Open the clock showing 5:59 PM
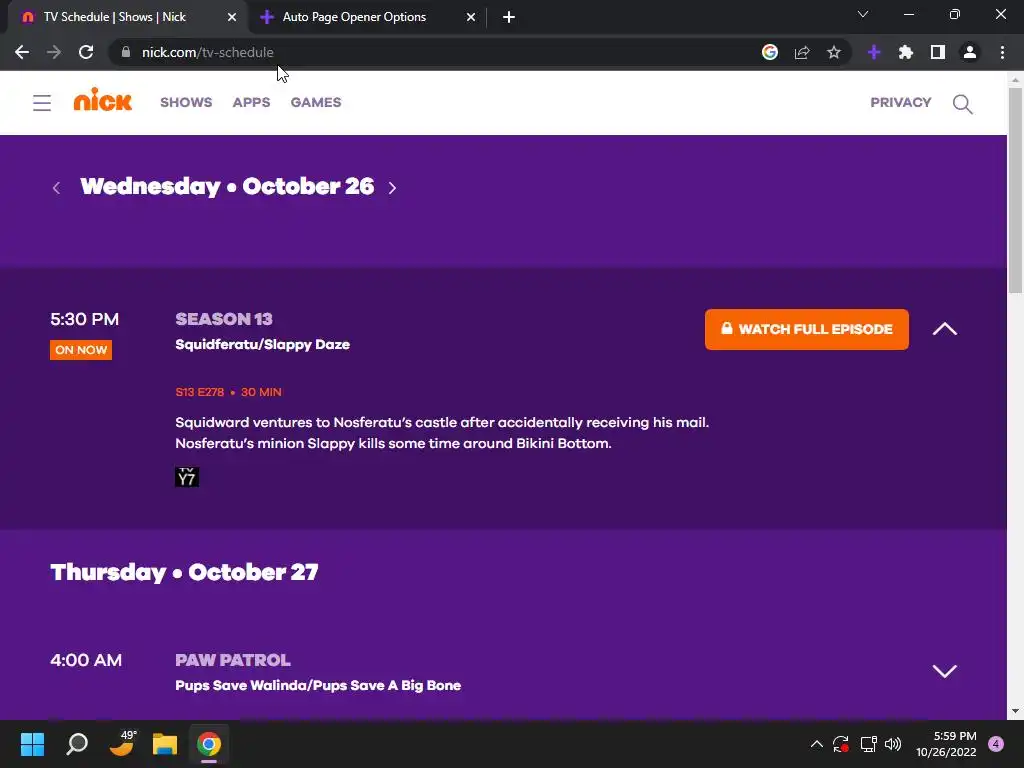The width and height of the screenshot is (1024, 768). (x=946, y=744)
